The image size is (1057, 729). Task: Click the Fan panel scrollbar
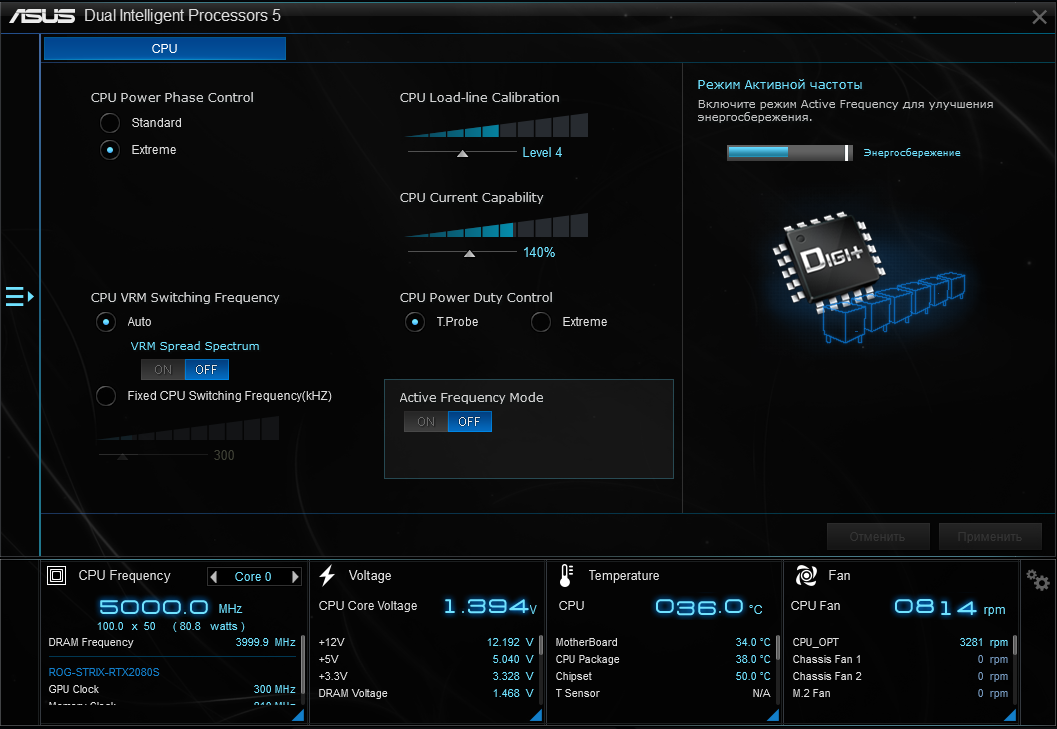(x=1015, y=645)
